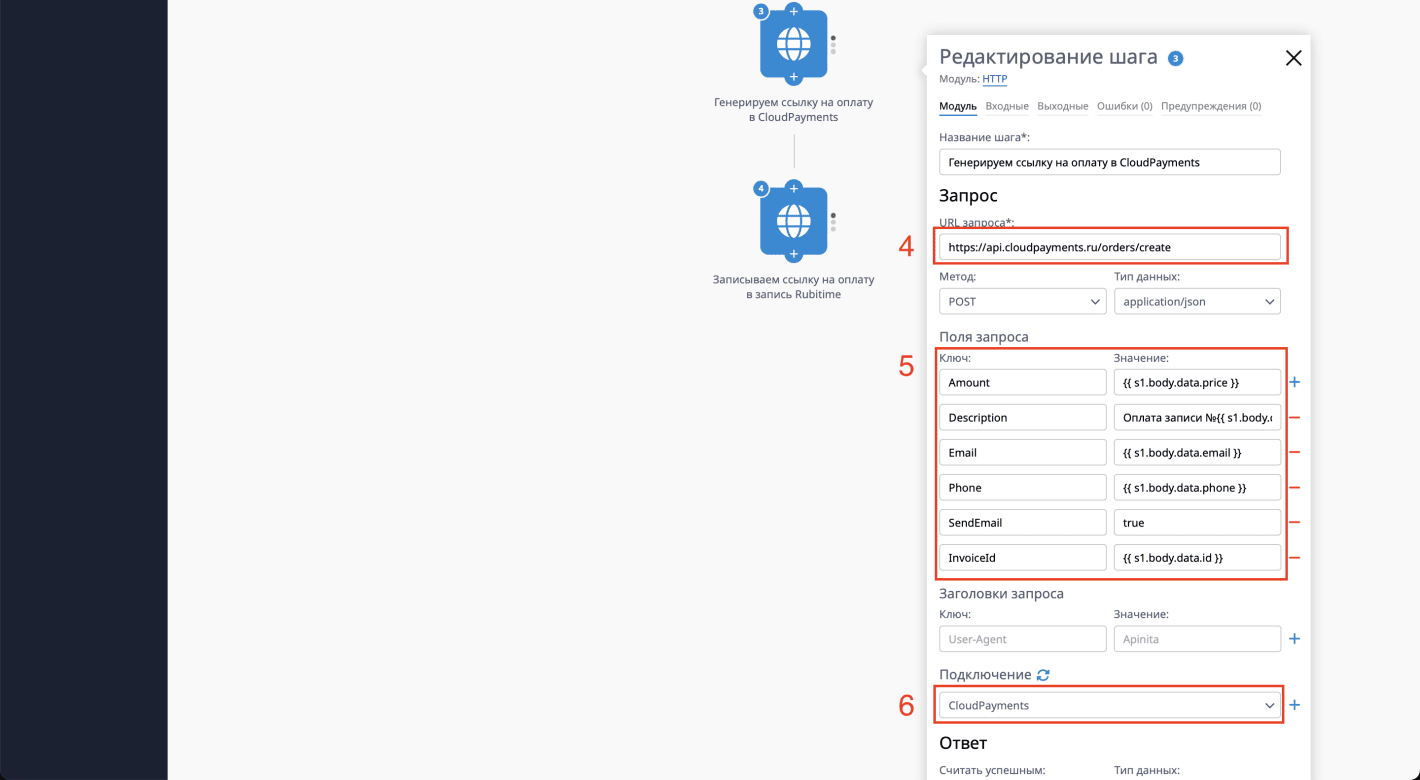Remove the Description field using its minus icon
This screenshot has width=1420, height=780.
tap(1294, 417)
